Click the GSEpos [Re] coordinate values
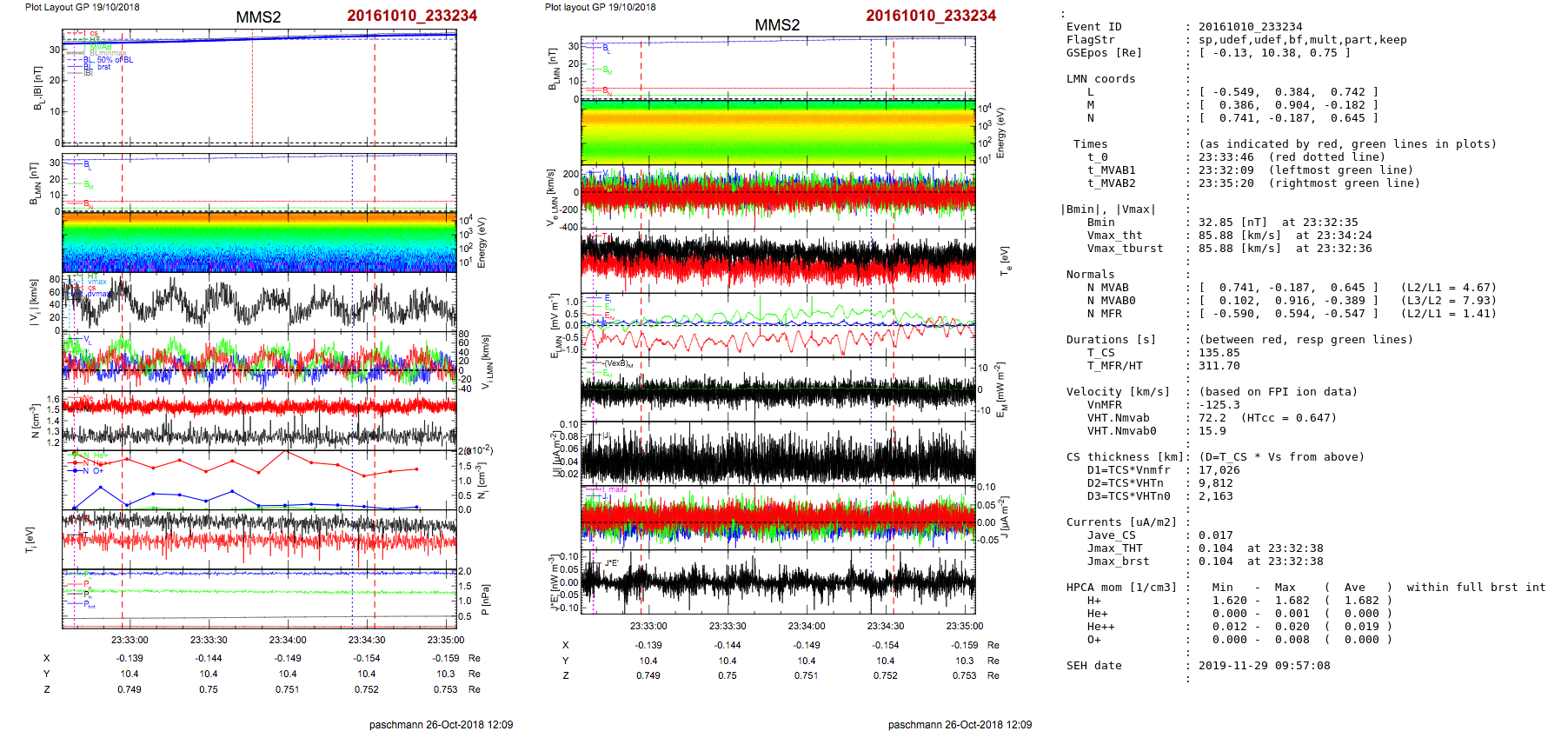Viewport: 1568px width, 731px height. [x=1274, y=53]
